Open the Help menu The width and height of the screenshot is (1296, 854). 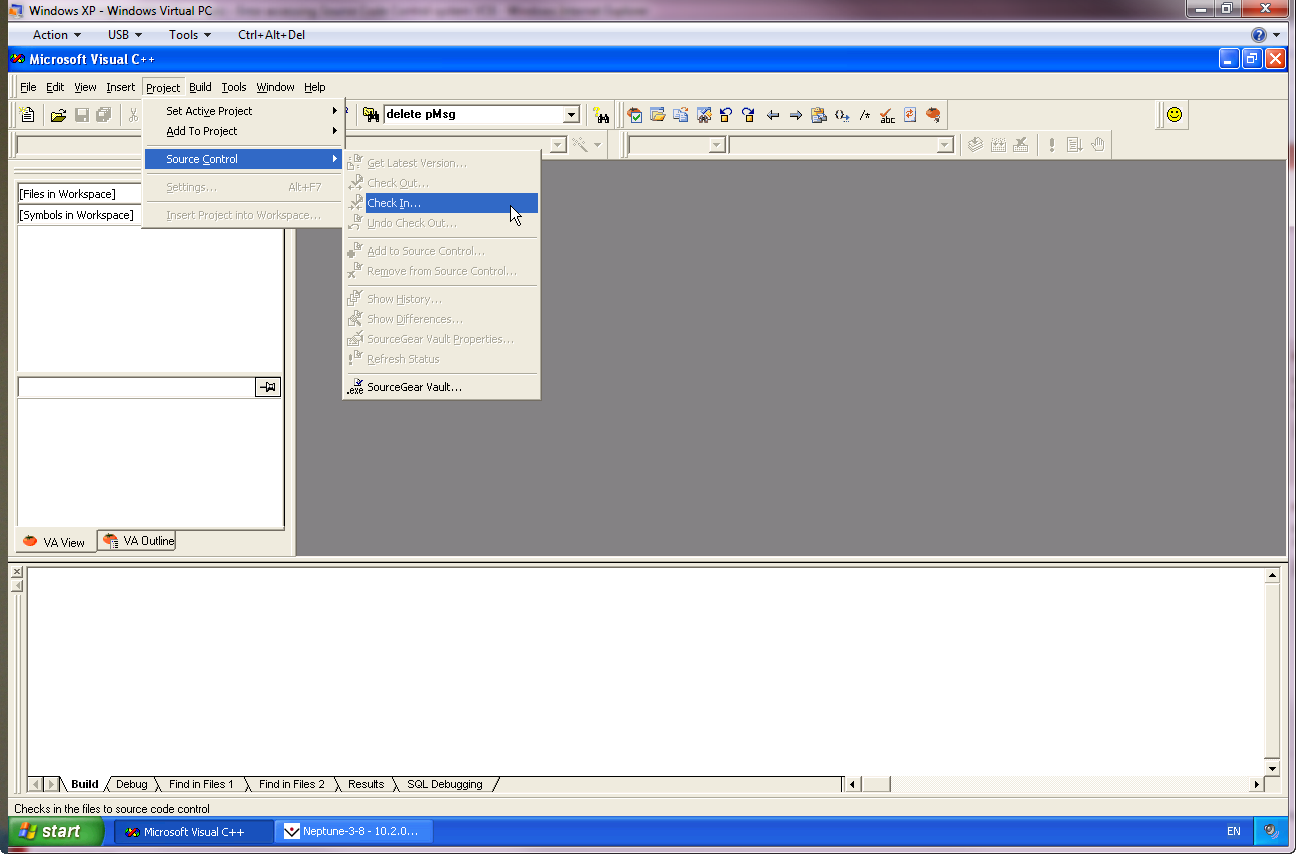[315, 87]
